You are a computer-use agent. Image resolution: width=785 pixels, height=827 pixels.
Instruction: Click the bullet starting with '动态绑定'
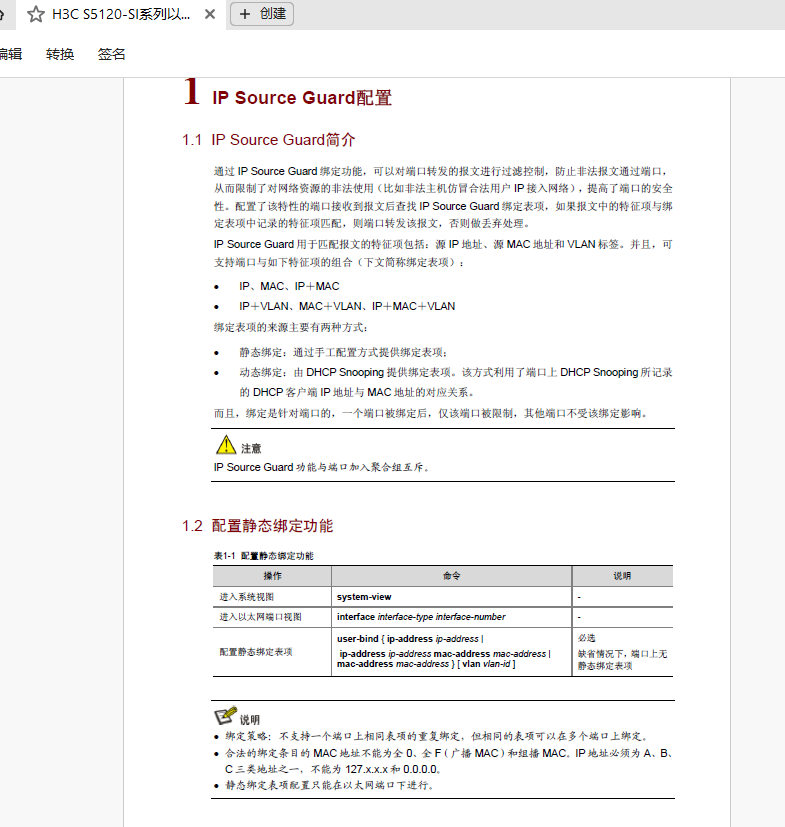tap(456, 382)
